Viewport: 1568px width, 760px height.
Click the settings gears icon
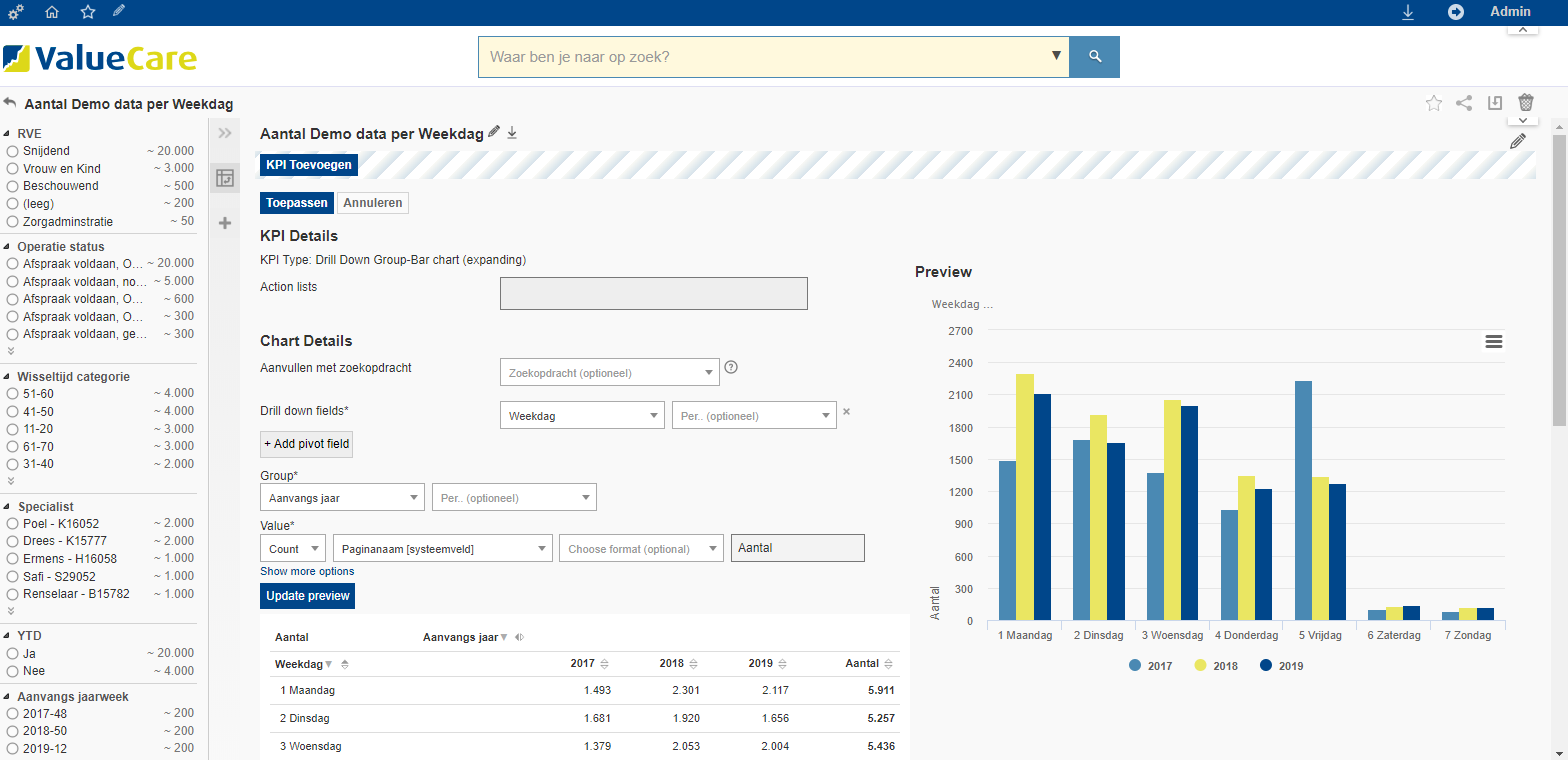click(x=15, y=12)
